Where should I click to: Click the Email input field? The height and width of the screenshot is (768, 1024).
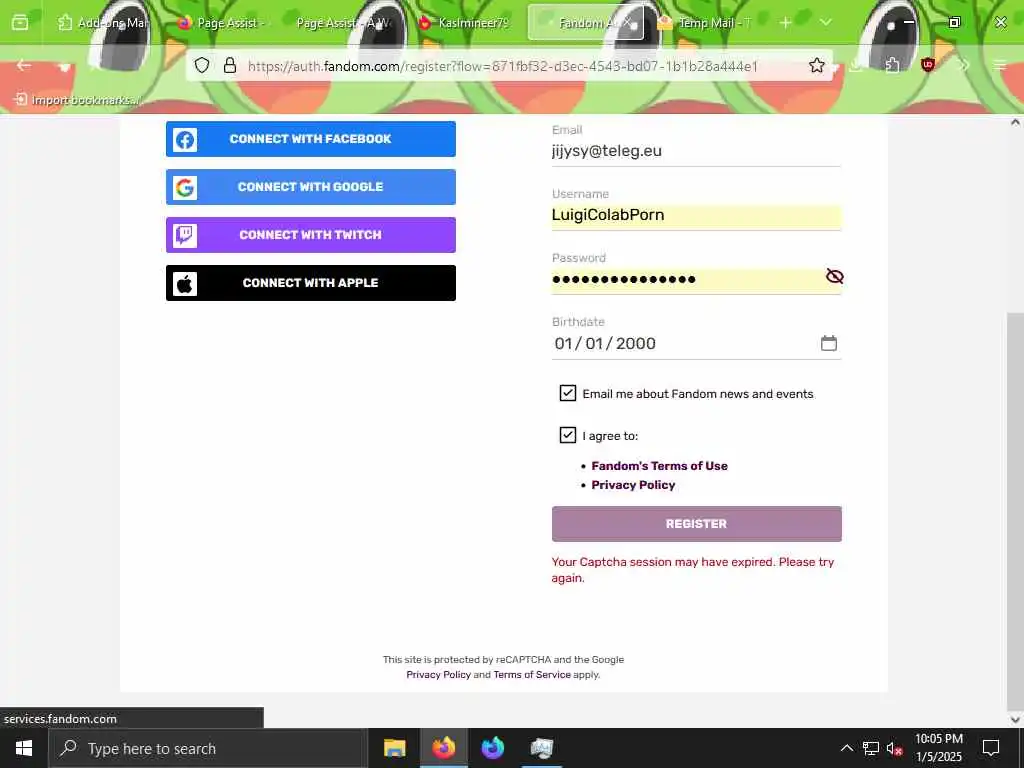[696, 151]
